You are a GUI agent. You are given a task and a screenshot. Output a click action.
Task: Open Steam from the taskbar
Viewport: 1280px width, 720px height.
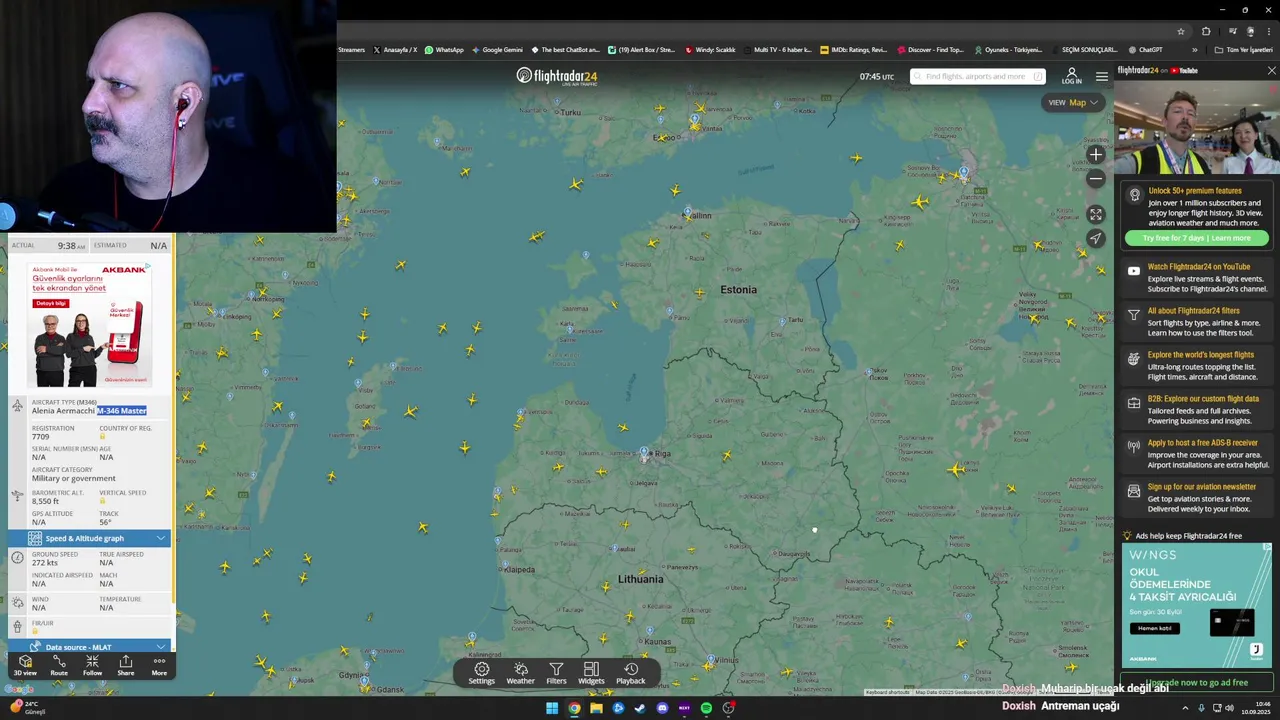click(640, 708)
